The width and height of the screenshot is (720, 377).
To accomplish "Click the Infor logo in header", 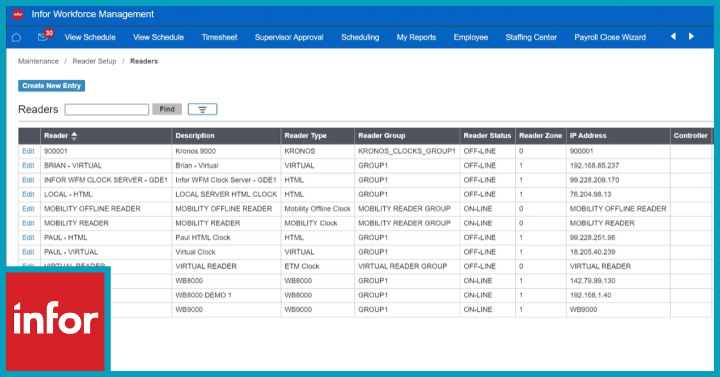I will tap(18, 14).
